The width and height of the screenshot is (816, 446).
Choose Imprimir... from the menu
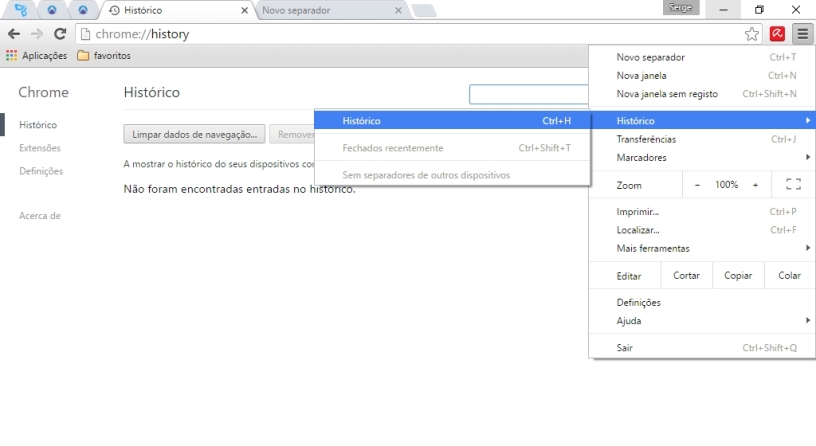[x=702, y=212]
